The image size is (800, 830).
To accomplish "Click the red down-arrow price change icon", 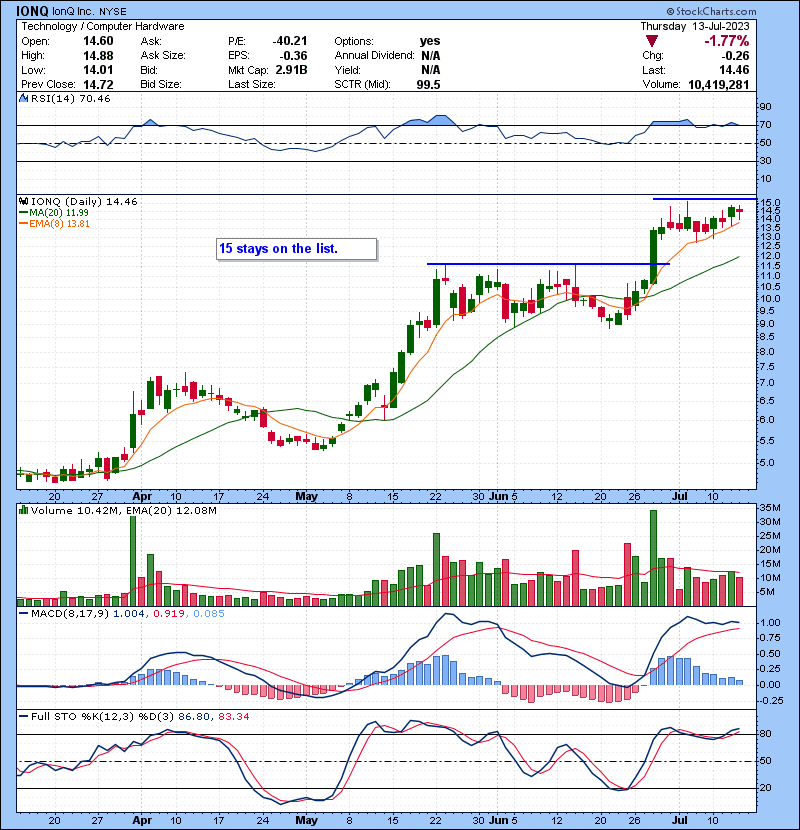I will (653, 41).
